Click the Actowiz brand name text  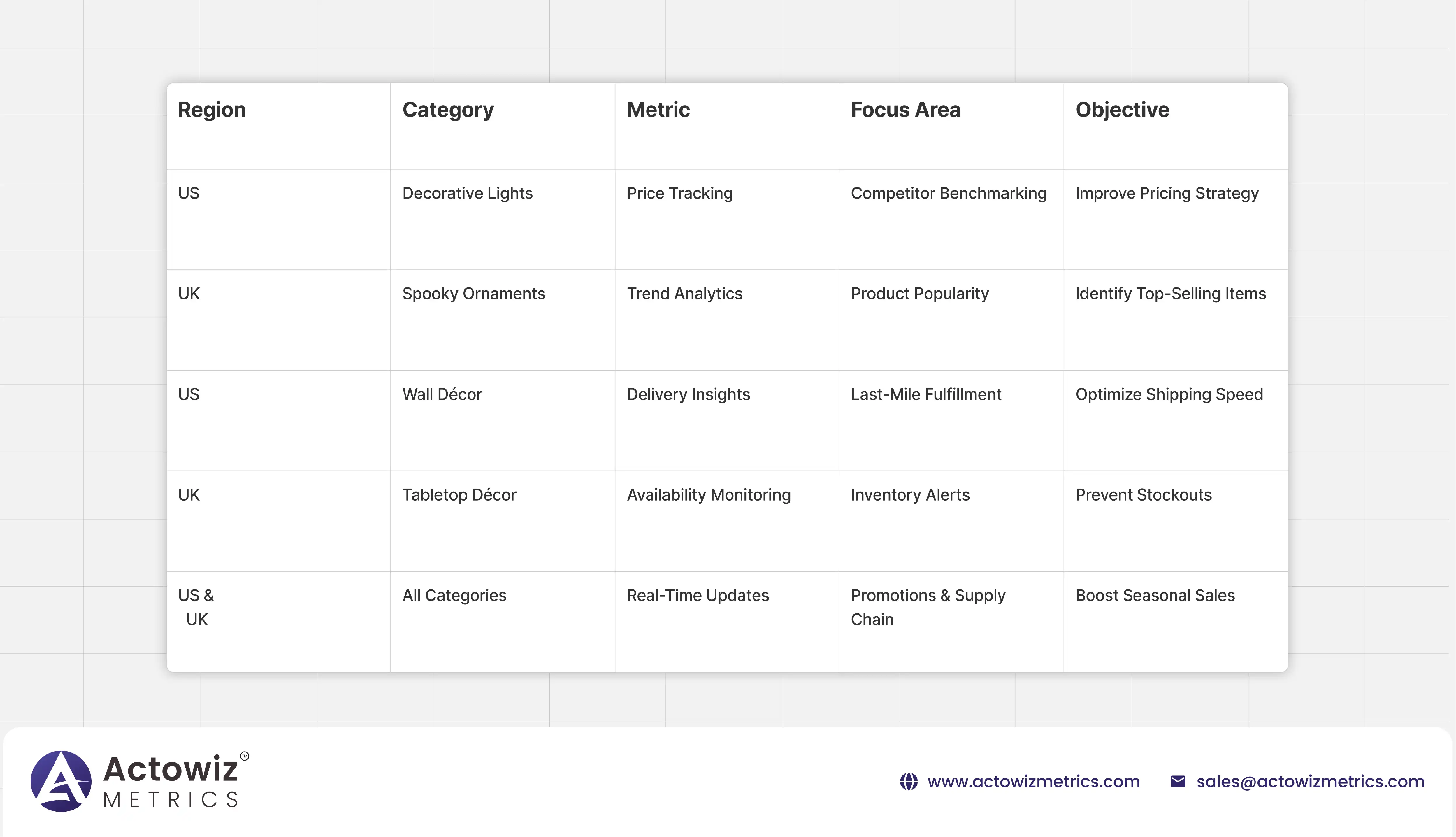pos(170,769)
